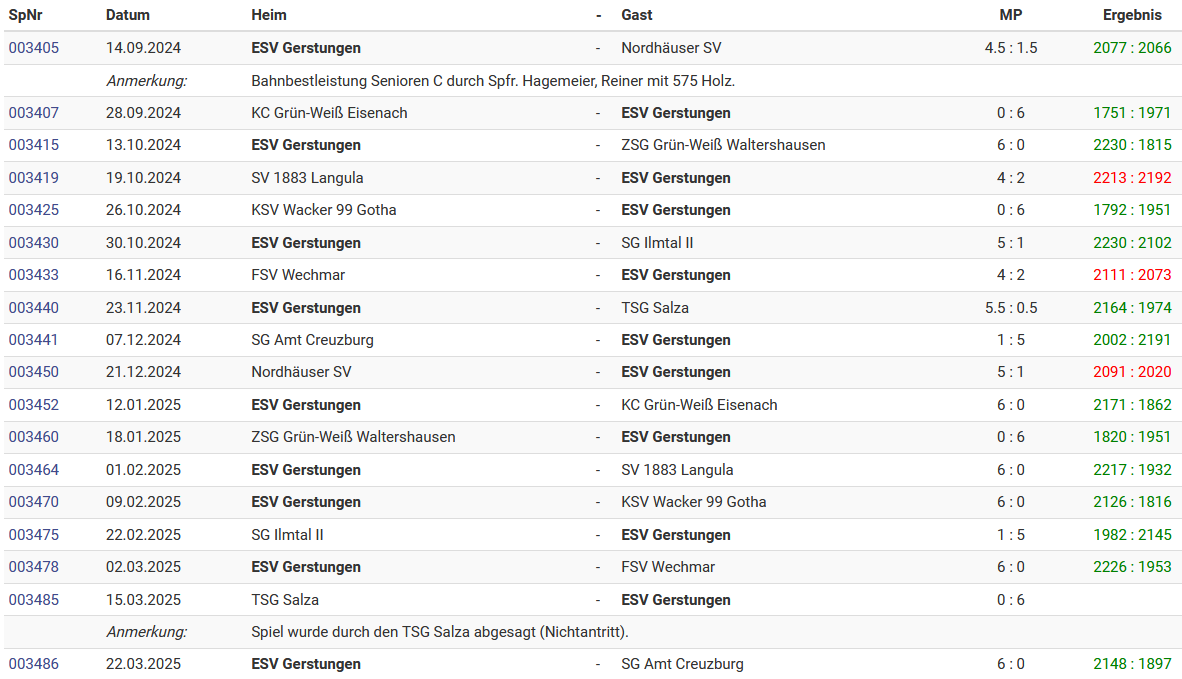
Task: Open match 003475 at SG Ilmtal II
Action: click(34, 535)
